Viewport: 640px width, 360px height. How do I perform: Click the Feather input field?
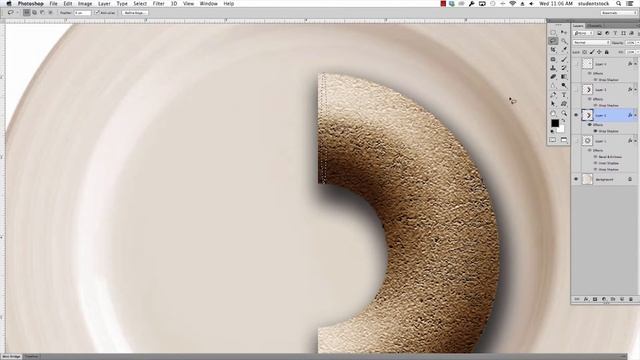coord(82,13)
